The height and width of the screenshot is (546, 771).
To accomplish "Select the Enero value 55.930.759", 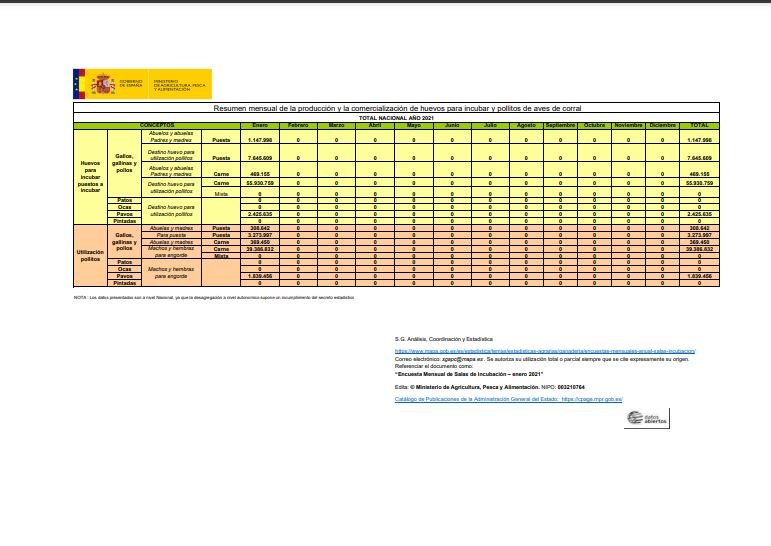I will coord(259,184).
